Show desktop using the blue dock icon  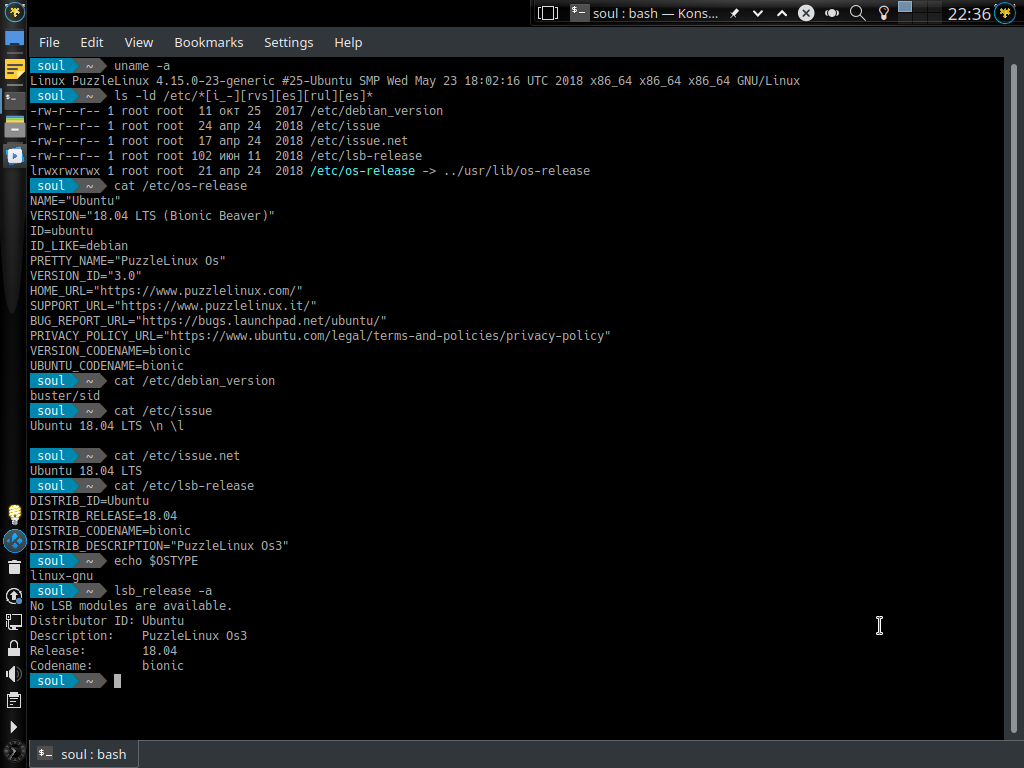tap(14, 39)
